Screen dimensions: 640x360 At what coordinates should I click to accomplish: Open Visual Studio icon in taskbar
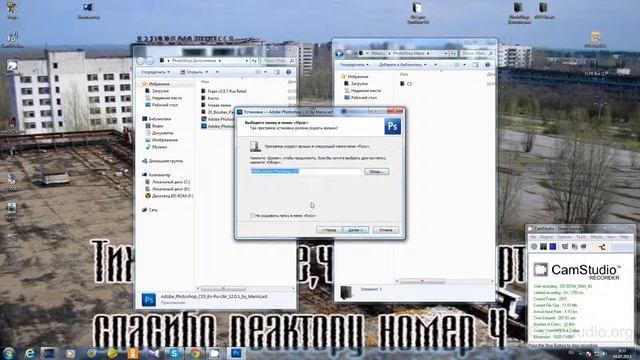[153, 353]
